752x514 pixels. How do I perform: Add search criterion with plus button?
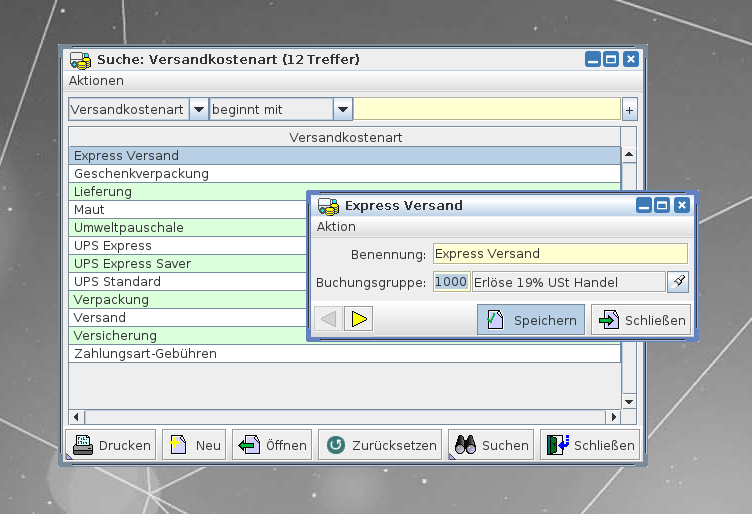click(x=629, y=110)
